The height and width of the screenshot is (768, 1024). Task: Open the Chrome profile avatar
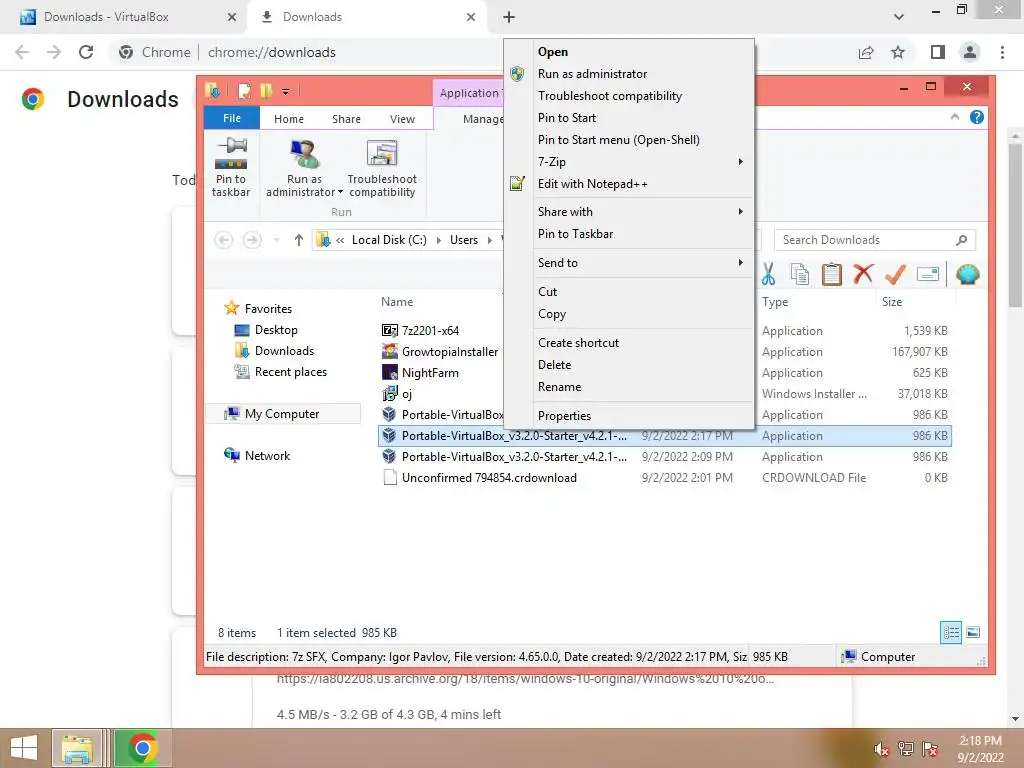click(x=970, y=52)
